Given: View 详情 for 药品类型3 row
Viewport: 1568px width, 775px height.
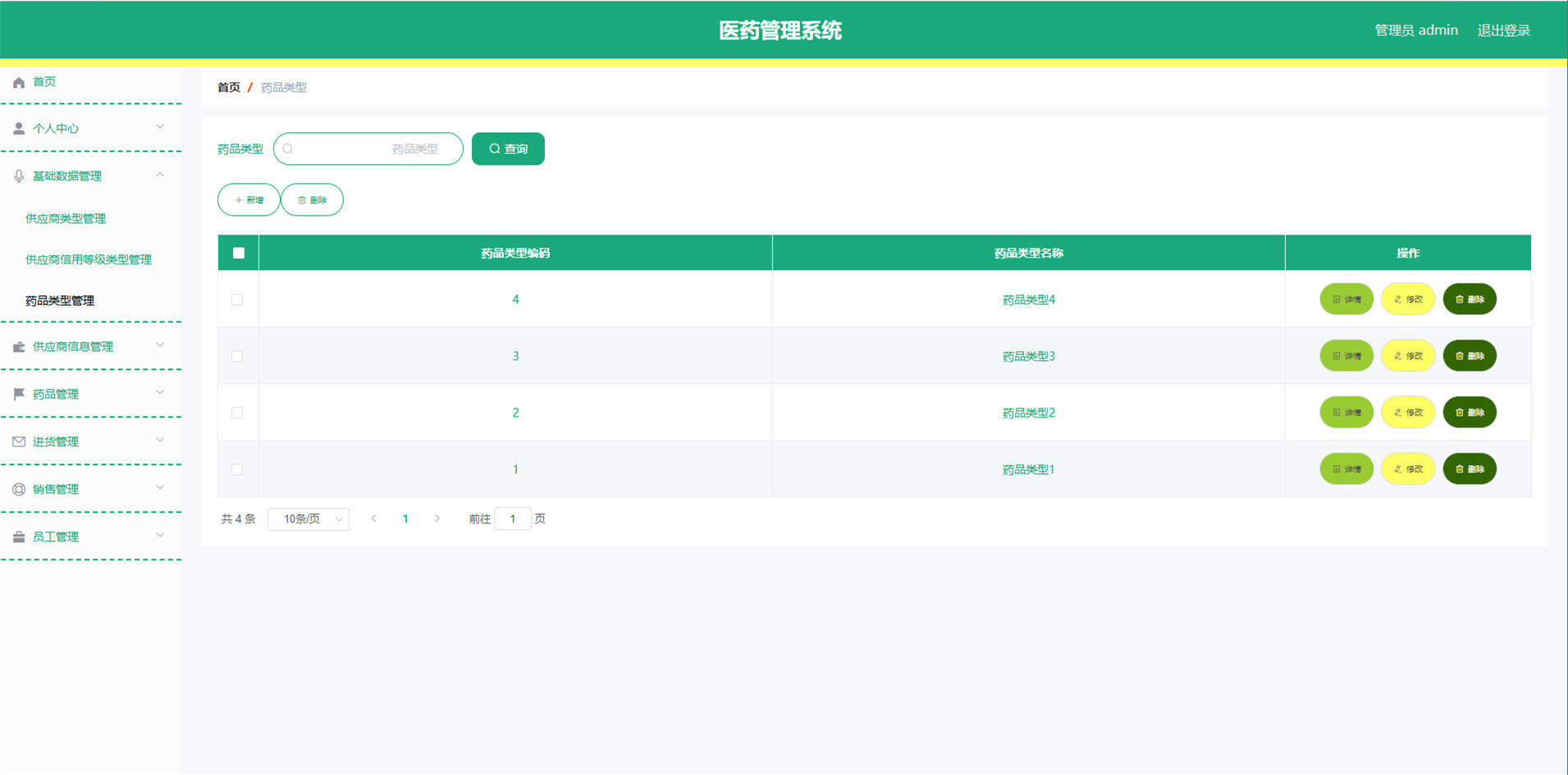Looking at the screenshot, I should click(x=1346, y=356).
